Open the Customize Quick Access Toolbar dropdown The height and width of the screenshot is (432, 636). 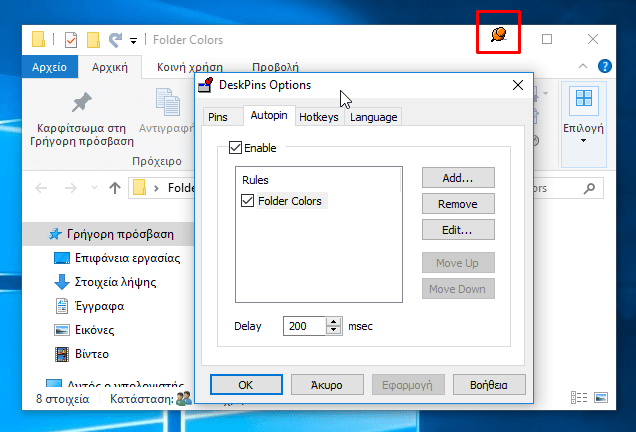(133, 40)
